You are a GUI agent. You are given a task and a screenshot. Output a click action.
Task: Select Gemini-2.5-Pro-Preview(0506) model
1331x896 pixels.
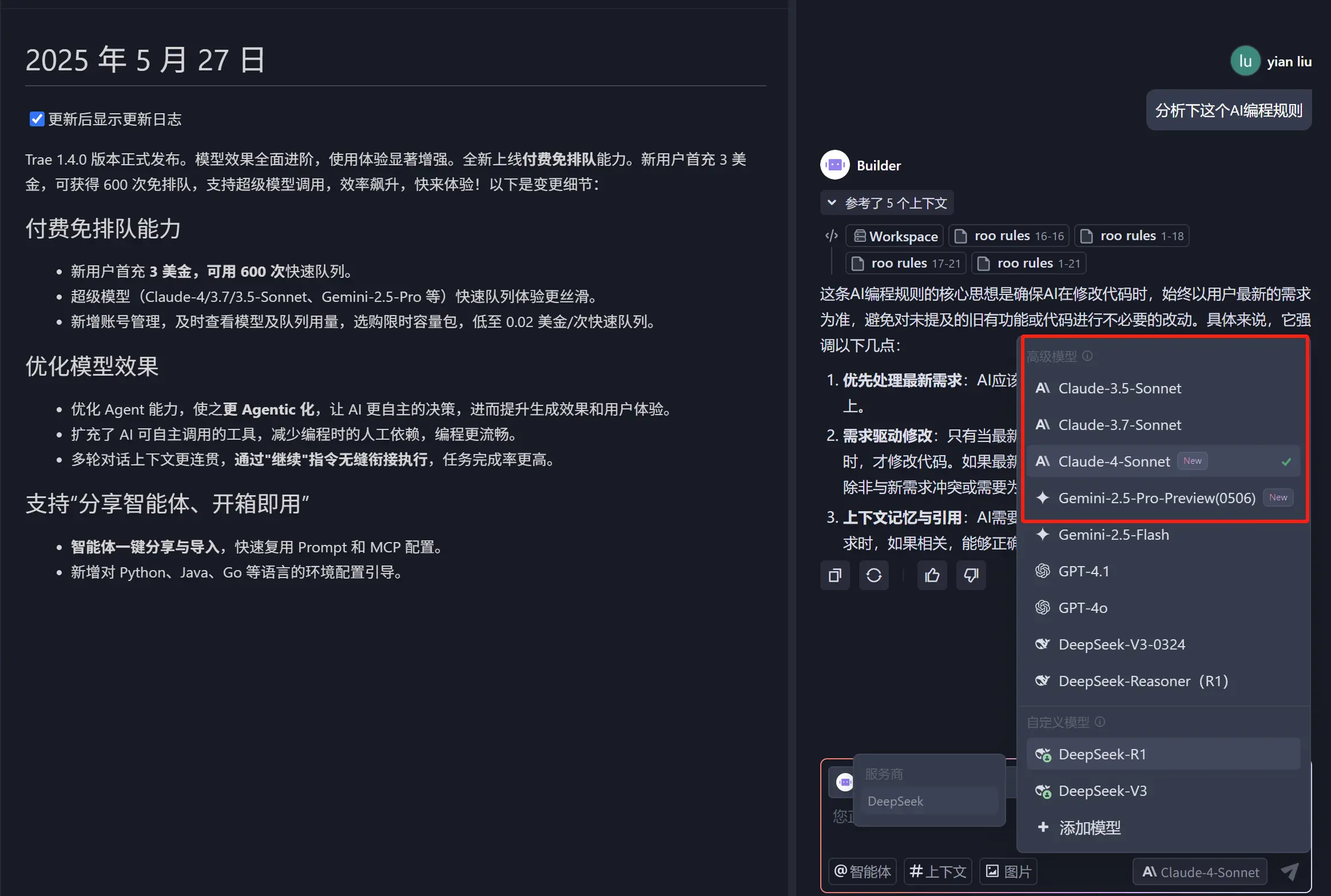coord(1163,498)
